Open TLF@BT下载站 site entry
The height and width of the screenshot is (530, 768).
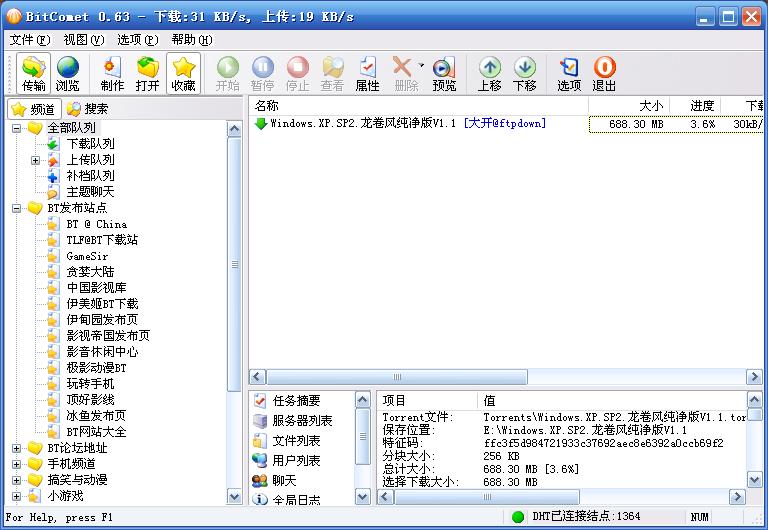point(102,240)
